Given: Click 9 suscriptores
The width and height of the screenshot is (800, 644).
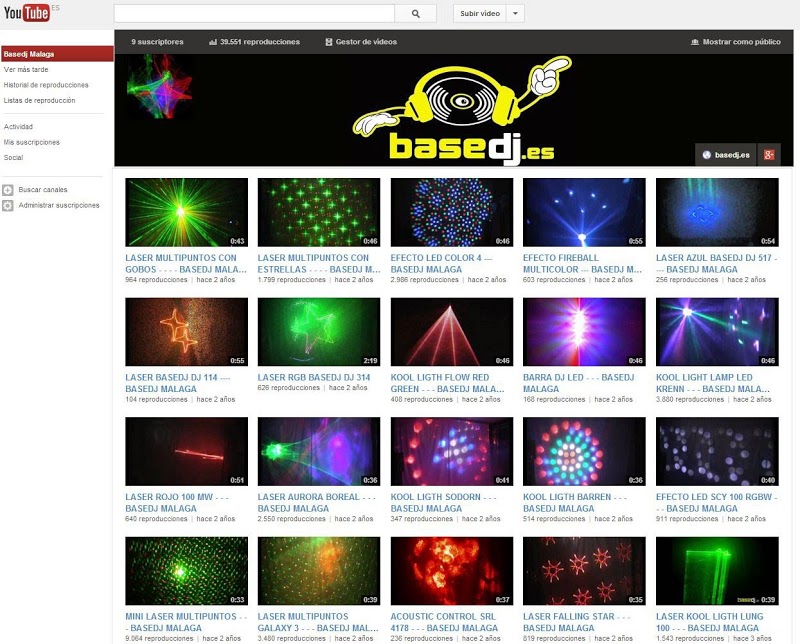Looking at the screenshot, I should pos(157,42).
